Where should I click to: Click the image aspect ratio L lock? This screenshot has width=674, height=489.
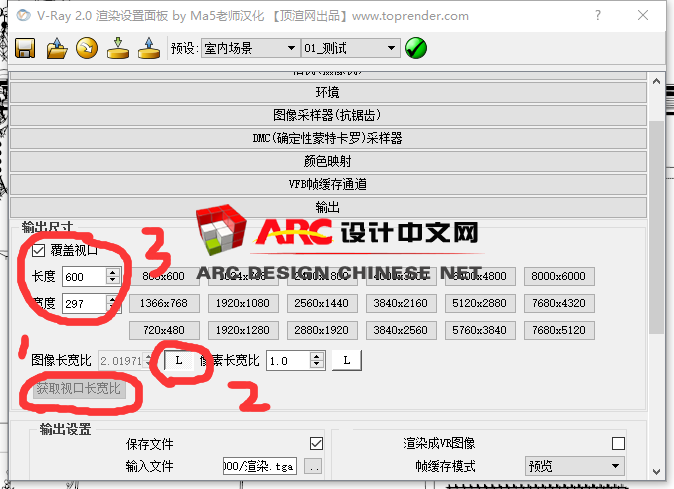[178, 360]
